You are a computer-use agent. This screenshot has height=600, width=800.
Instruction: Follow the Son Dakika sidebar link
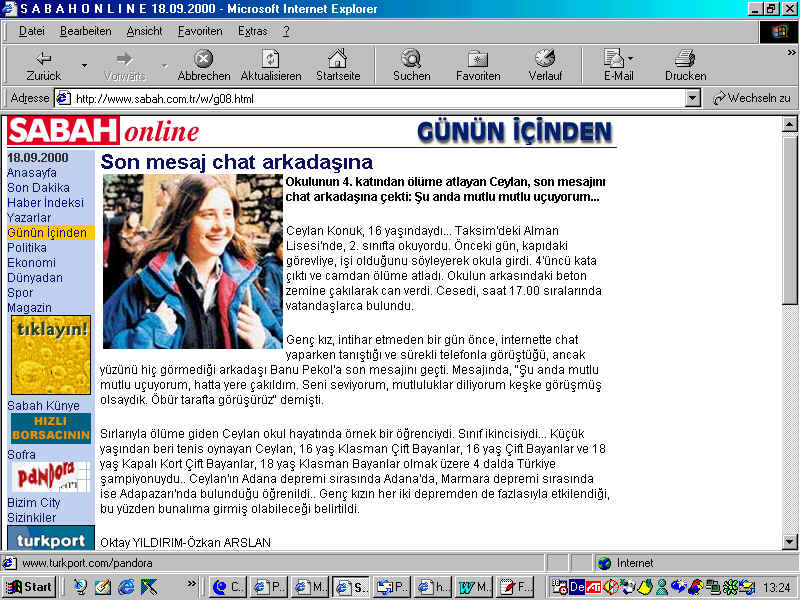click(x=38, y=188)
